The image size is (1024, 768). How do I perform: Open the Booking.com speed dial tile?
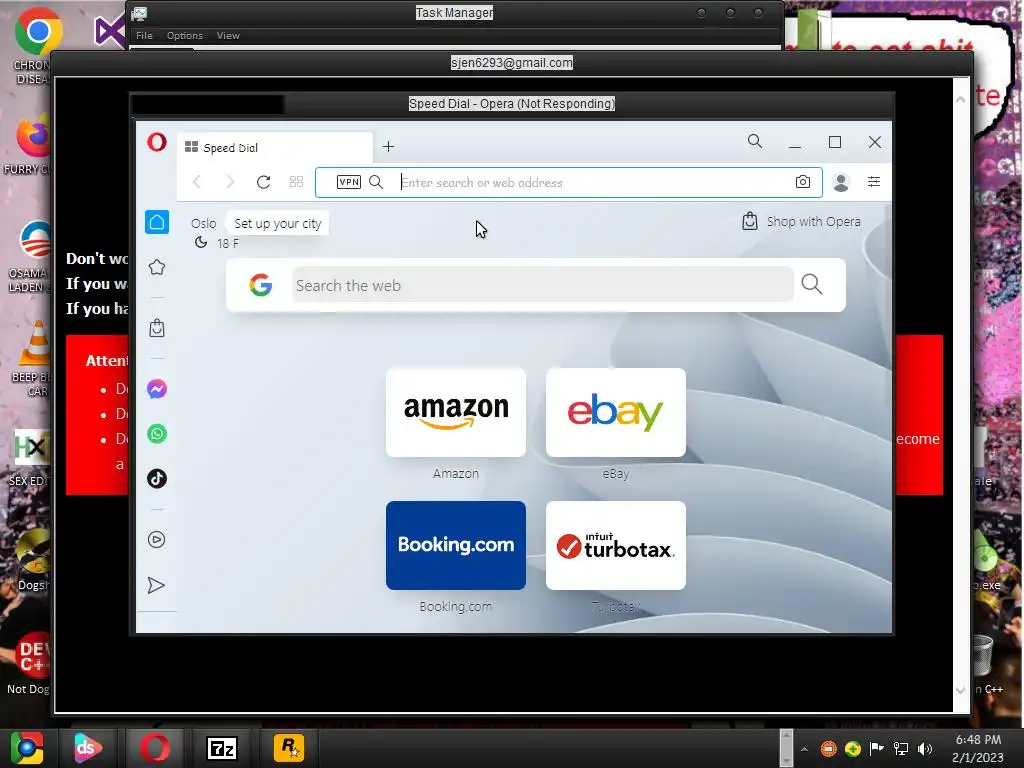click(456, 545)
